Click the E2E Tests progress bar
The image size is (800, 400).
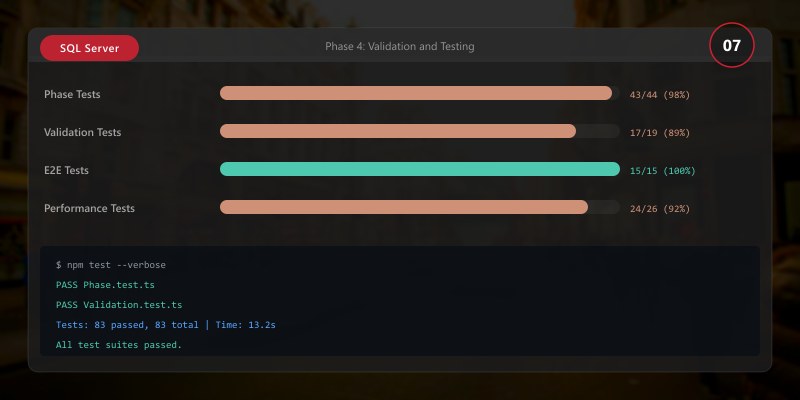point(420,169)
